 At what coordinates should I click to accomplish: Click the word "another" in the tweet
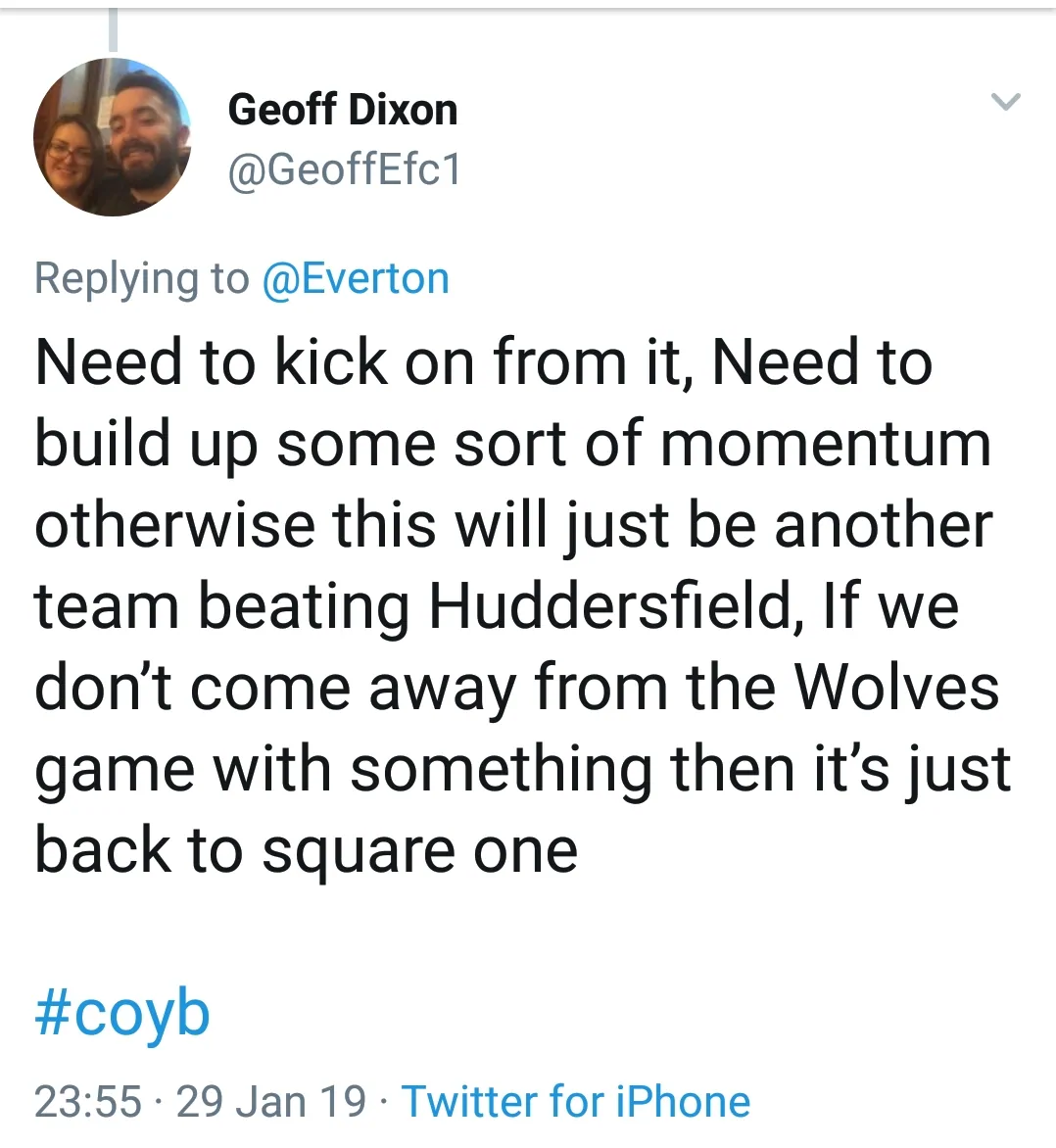coord(883,525)
